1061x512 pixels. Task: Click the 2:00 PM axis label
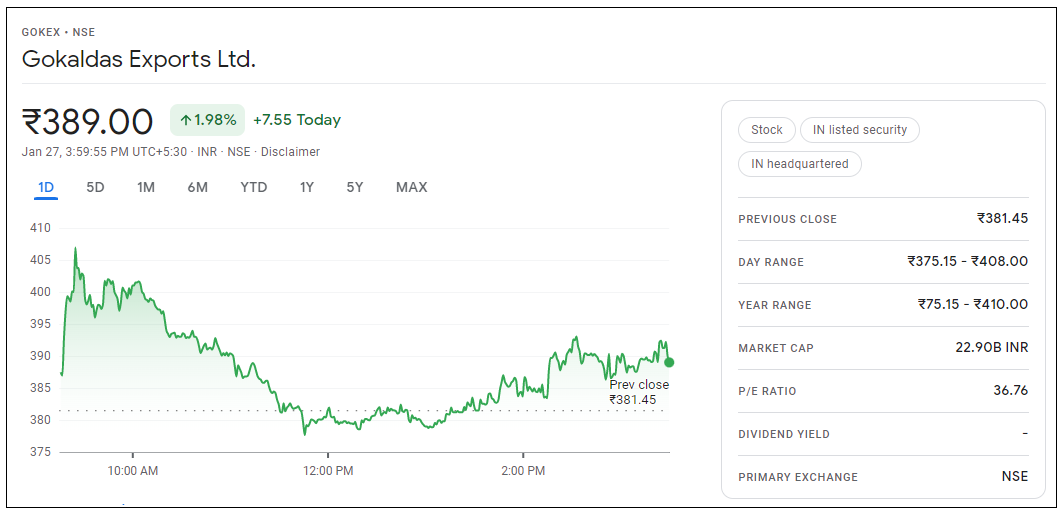pos(523,471)
